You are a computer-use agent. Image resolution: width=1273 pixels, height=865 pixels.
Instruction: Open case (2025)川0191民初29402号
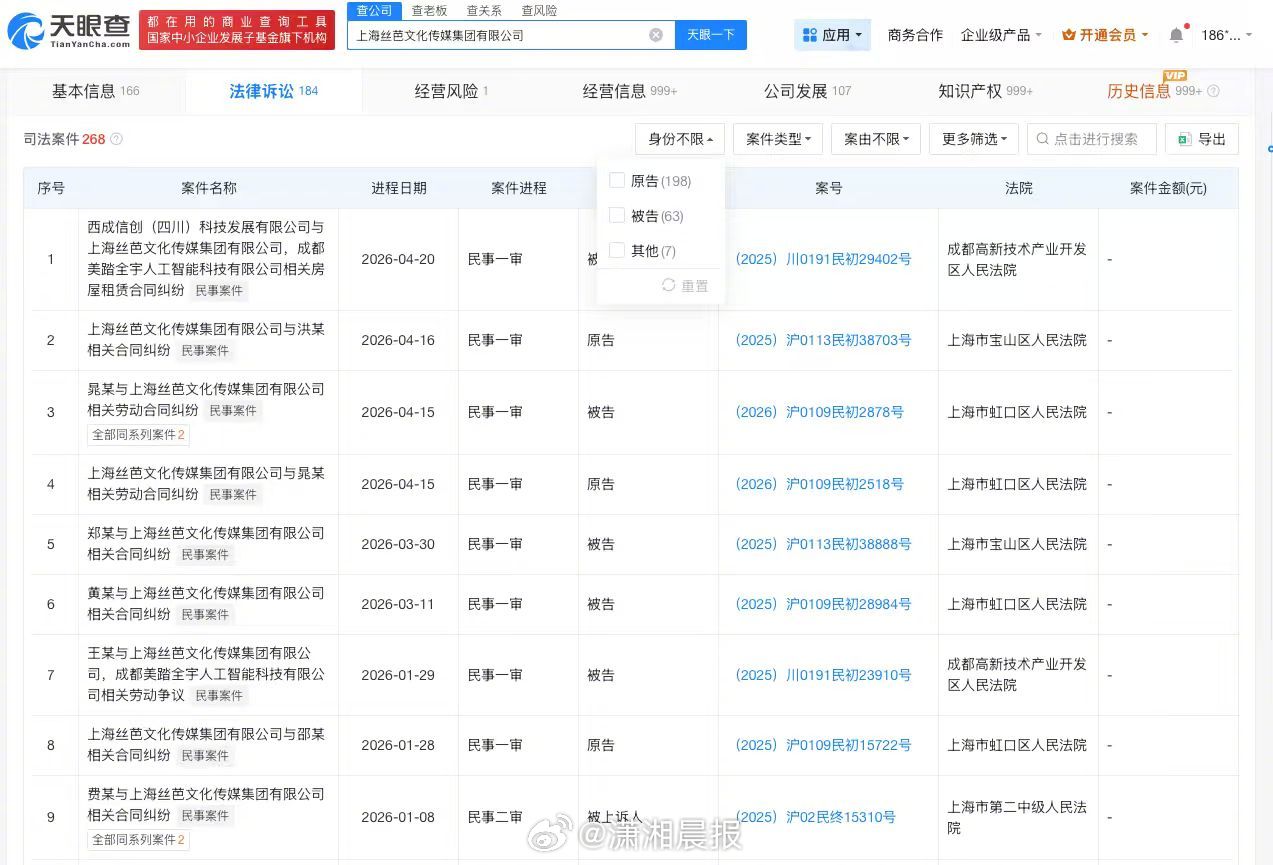[x=823, y=259]
